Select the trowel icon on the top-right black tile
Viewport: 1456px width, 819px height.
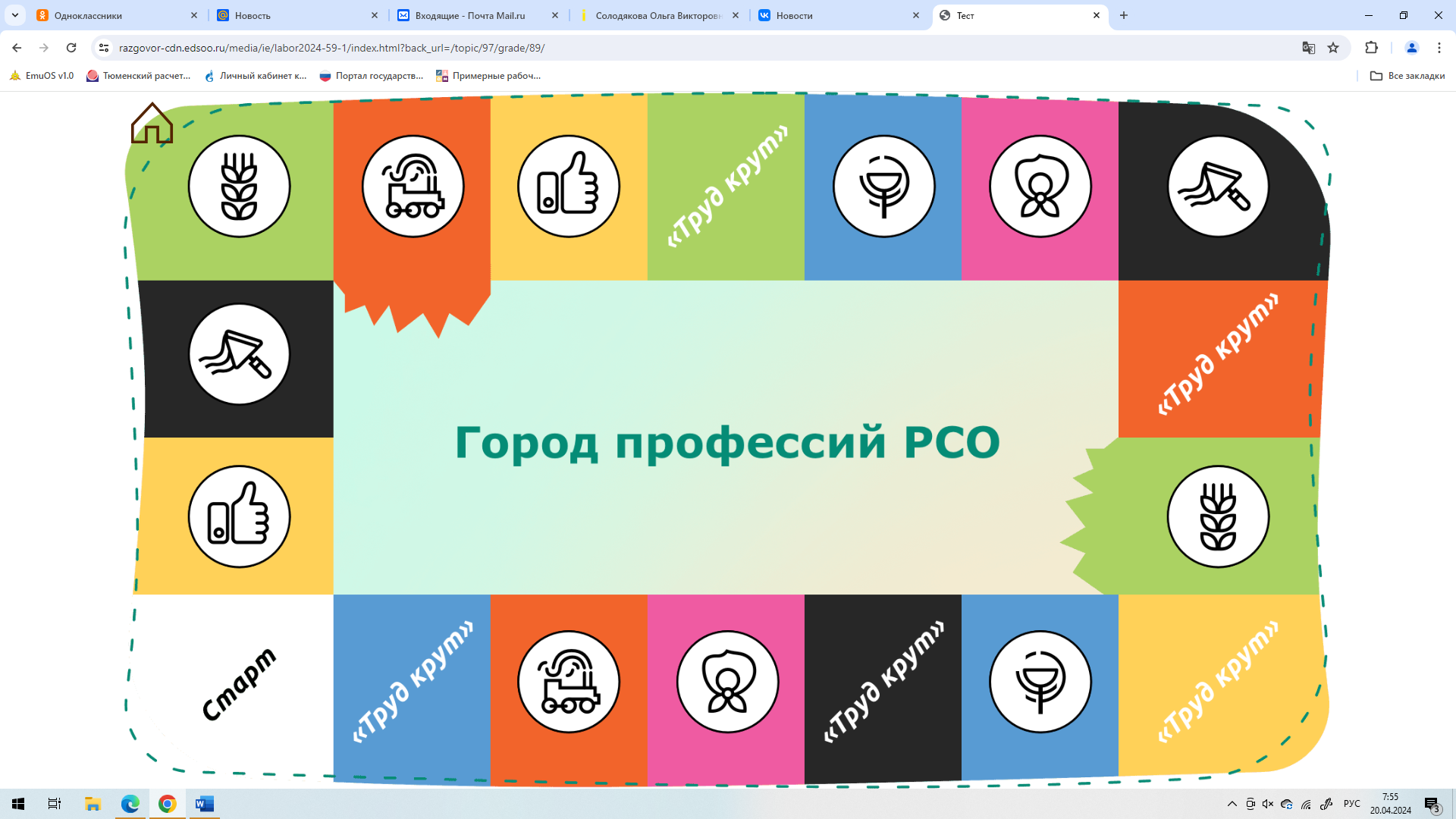1218,187
